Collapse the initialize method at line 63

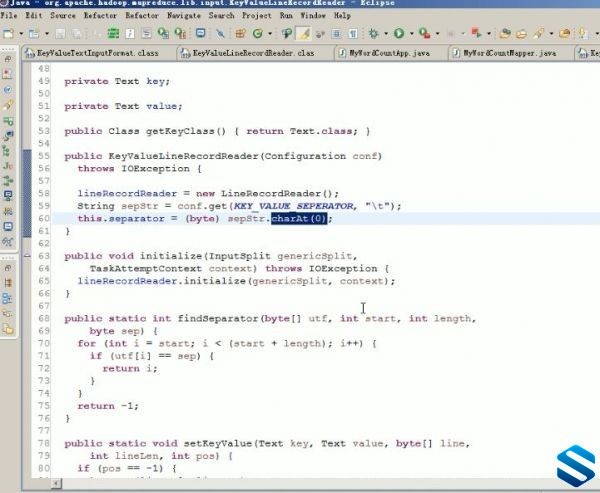pos(27,256)
